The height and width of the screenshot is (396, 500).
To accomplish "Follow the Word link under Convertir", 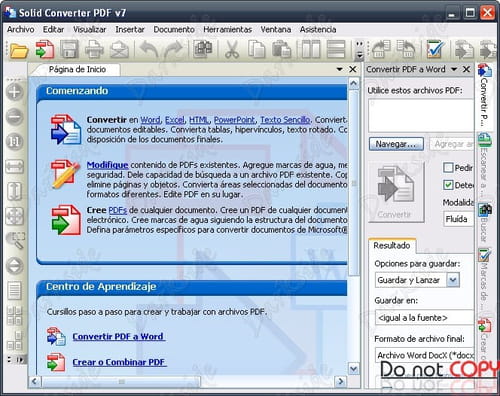I will pos(150,120).
